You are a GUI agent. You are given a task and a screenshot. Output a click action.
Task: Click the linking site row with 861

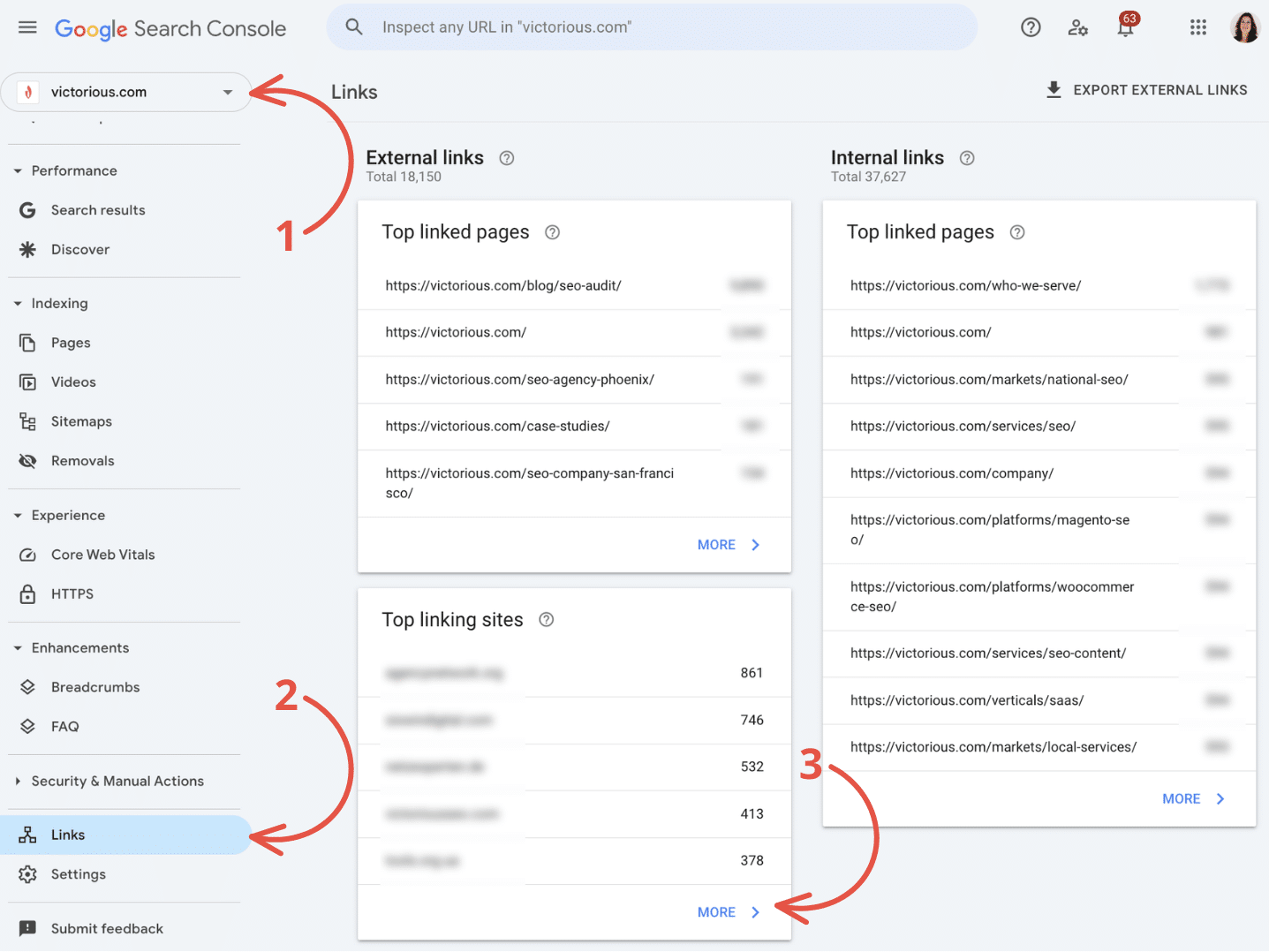(x=574, y=673)
